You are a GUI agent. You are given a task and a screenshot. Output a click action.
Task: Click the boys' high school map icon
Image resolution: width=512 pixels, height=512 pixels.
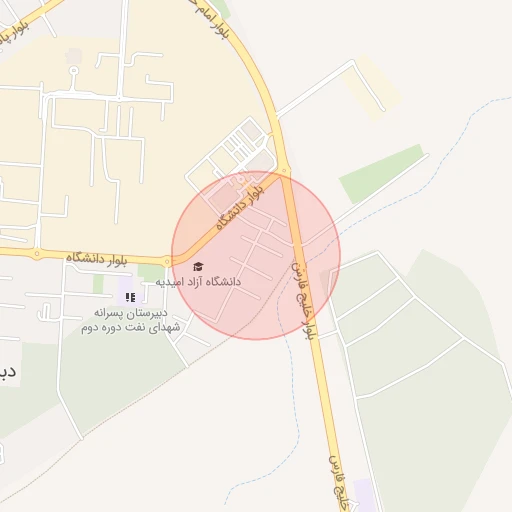pos(130,297)
